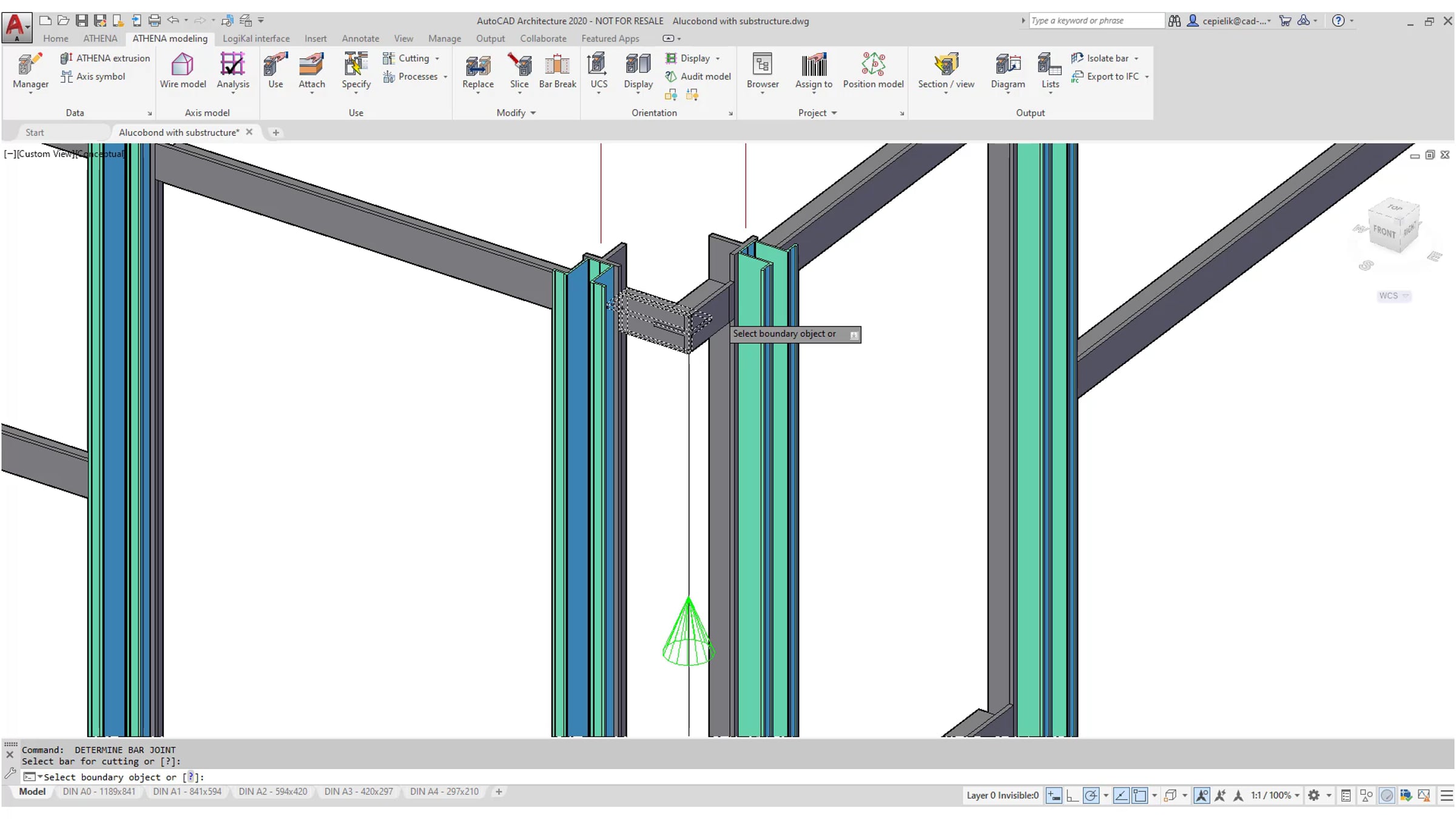This screenshot has width=1456, height=819.
Task: Switch to the LogiKal interface tab
Action: coord(255,38)
